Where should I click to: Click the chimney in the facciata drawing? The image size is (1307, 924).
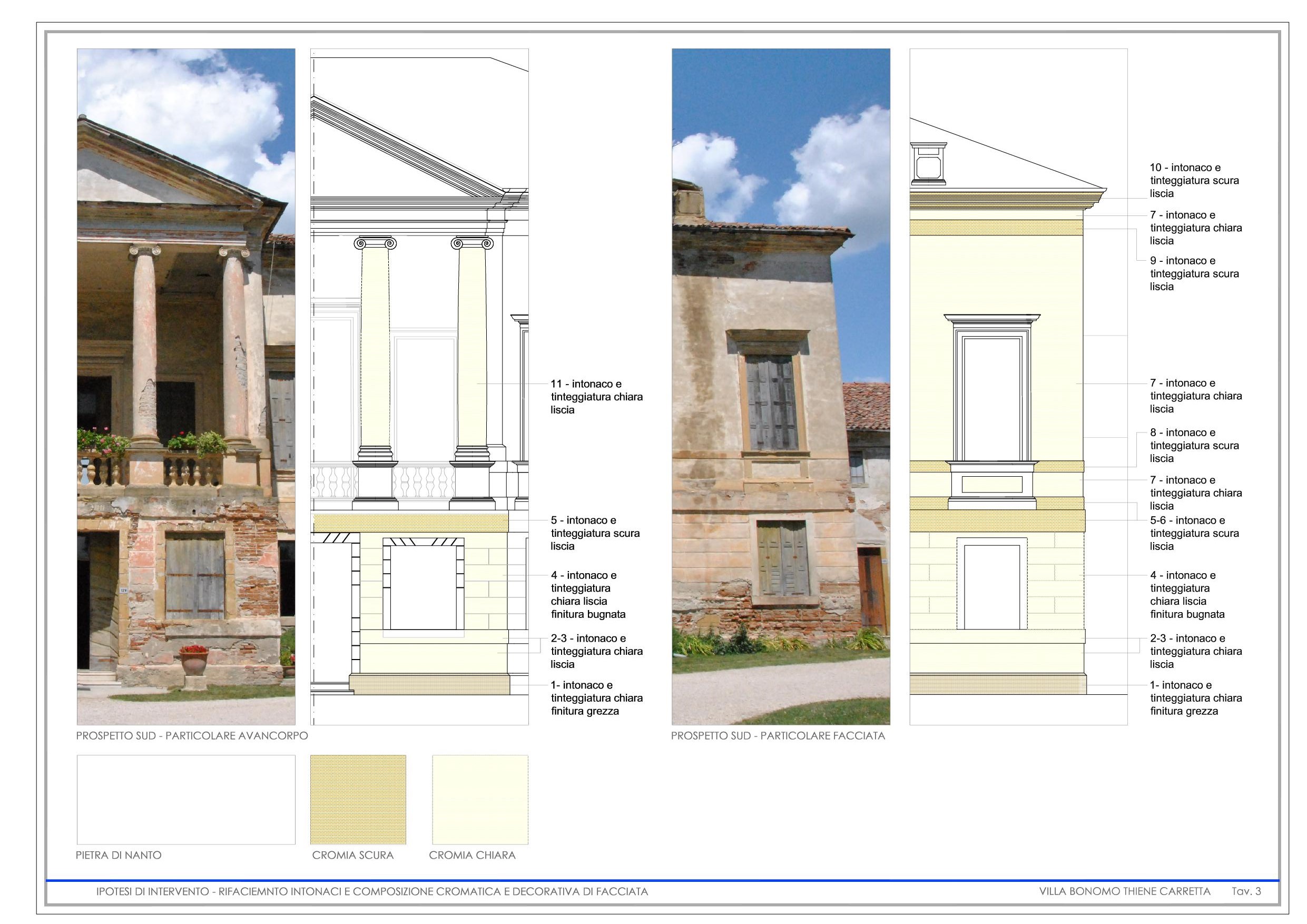click(x=928, y=164)
